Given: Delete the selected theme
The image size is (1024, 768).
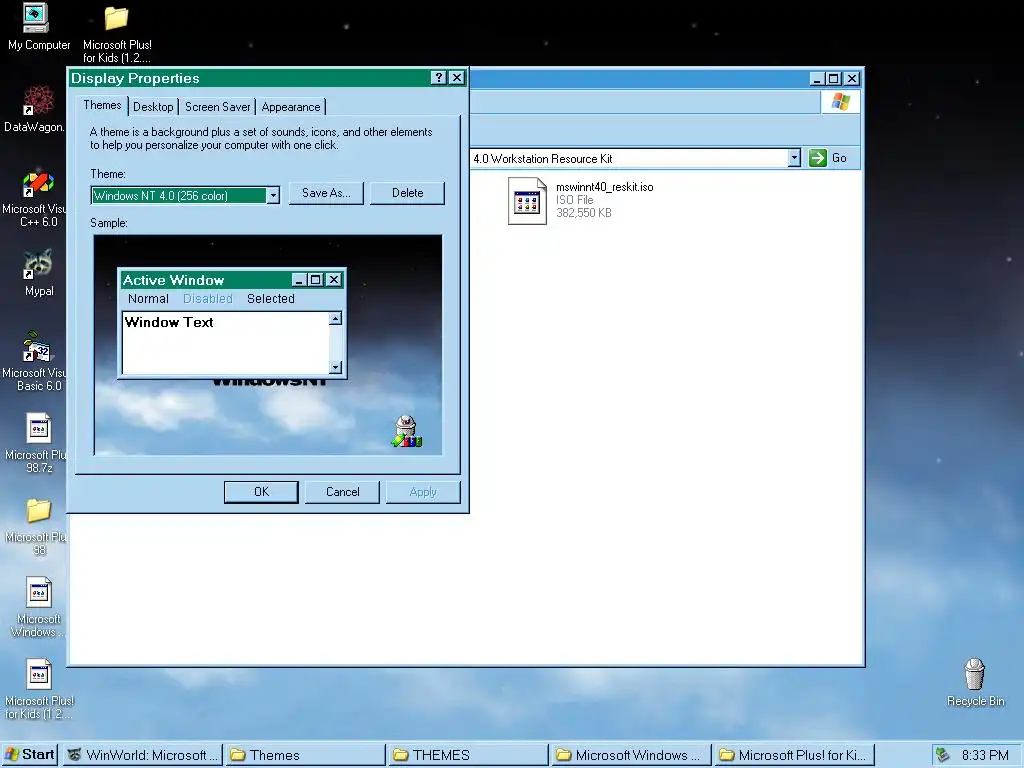Looking at the screenshot, I should point(408,193).
